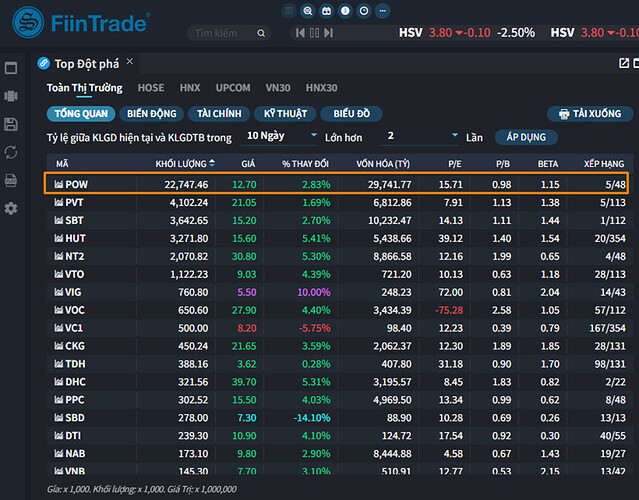Click the pop-out icon of the panel
The image size is (639, 500).
tap(624, 63)
